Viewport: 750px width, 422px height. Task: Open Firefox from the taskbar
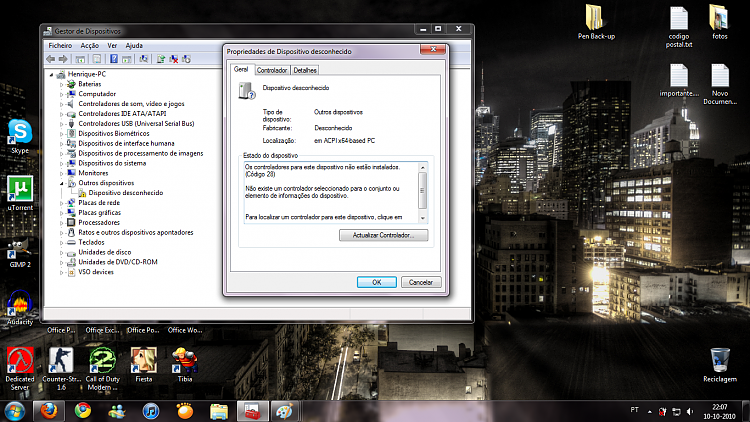tap(48, 411)
